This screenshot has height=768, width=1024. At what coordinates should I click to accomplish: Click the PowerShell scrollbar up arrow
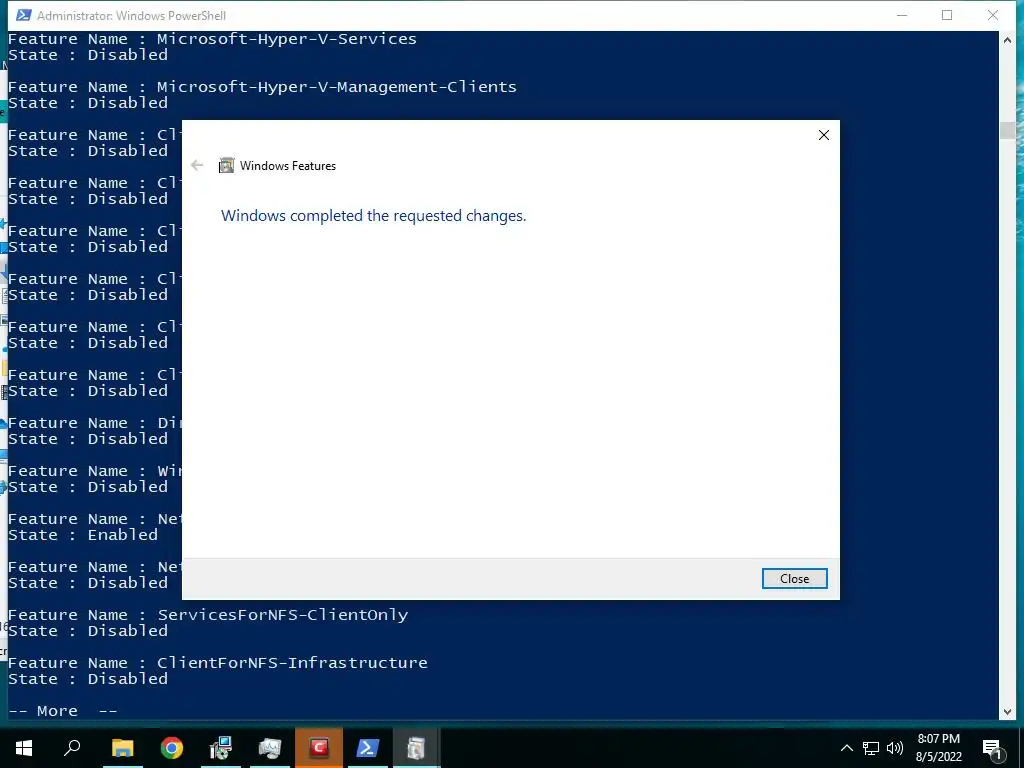pyautogui.click(x=1007, y=40)
